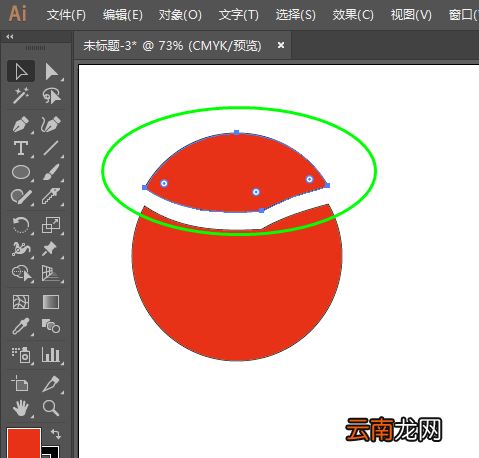Screen dimensions: 479x458
Task: Choose the Shape Builder tool
Action: (21, 273)
